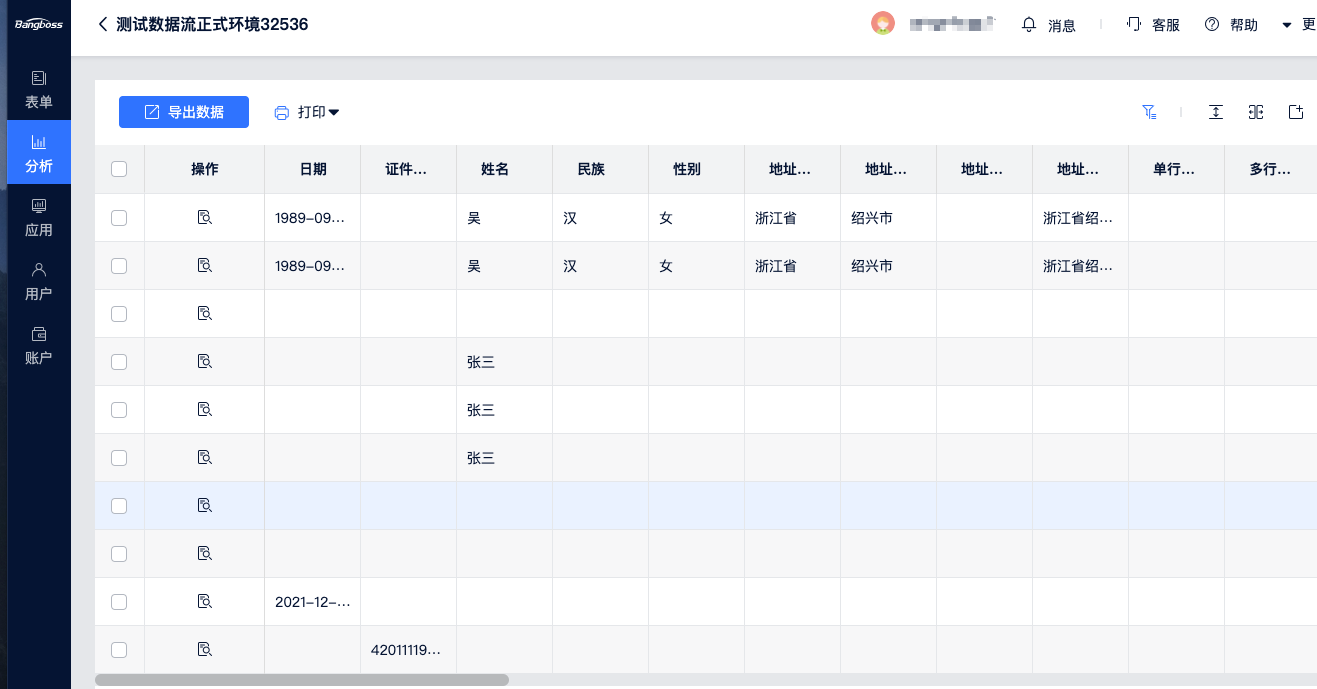Tick checkbox for the 42011119 row

tap(119, 649)
